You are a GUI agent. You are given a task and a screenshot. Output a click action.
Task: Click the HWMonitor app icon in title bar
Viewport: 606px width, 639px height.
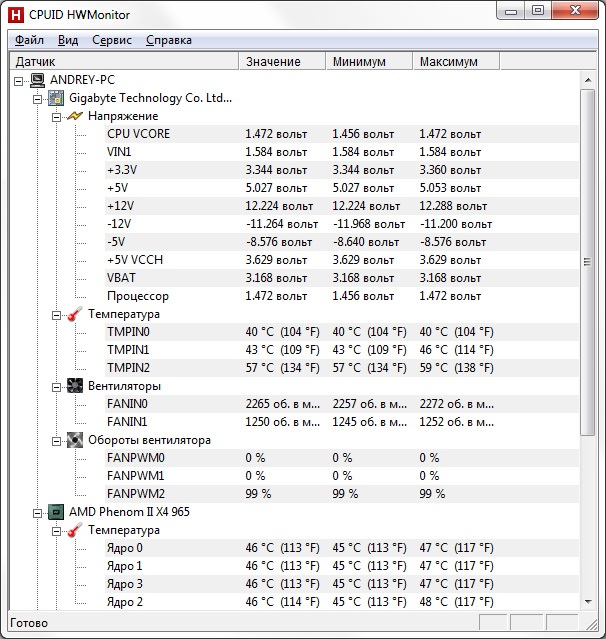point(16,12)
